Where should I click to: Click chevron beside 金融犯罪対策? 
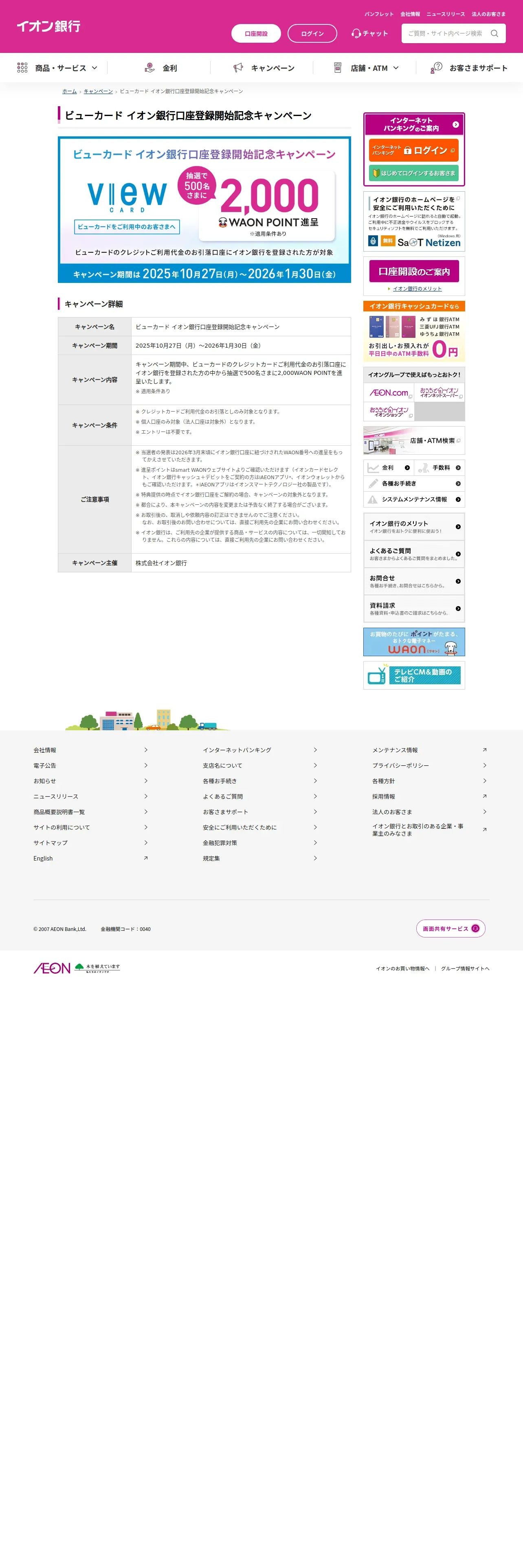315,843
